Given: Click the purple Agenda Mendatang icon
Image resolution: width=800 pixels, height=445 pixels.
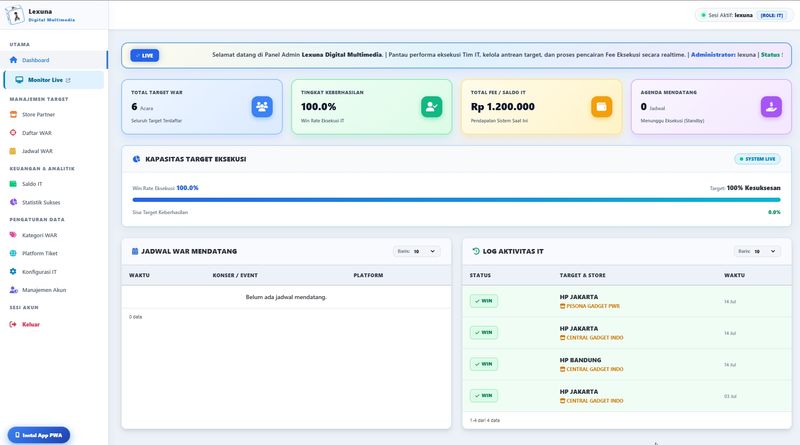Looking at the screenshot, I should [771, 107].
